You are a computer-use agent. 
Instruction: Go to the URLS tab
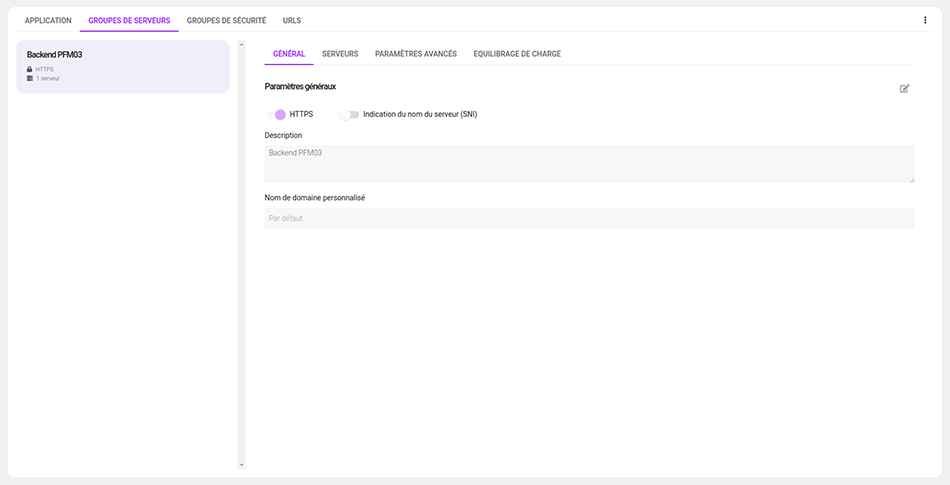click(x=291, y=20)
